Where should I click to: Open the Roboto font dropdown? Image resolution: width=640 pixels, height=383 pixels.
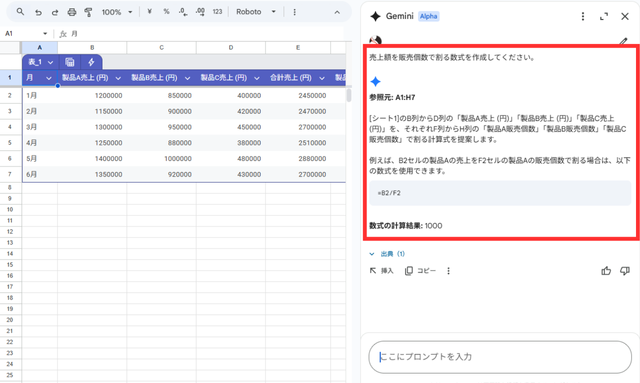(x=256, y=12)
